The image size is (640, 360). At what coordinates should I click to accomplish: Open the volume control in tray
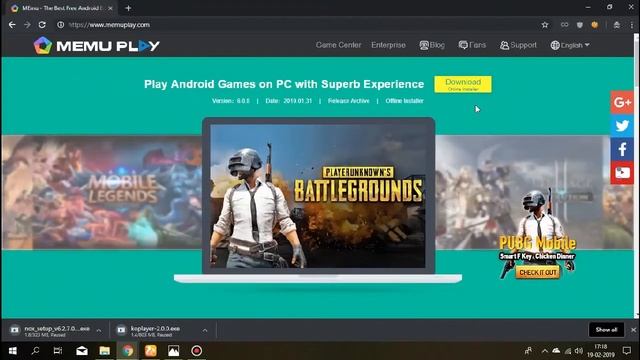click(579, 351)
